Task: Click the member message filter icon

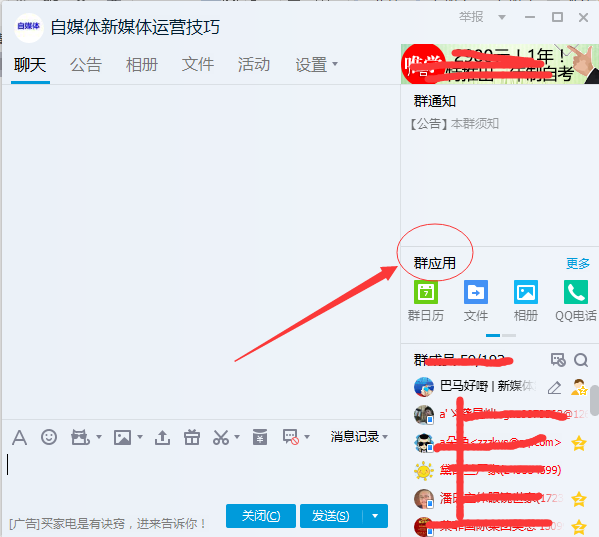Action: coord(558,360)
